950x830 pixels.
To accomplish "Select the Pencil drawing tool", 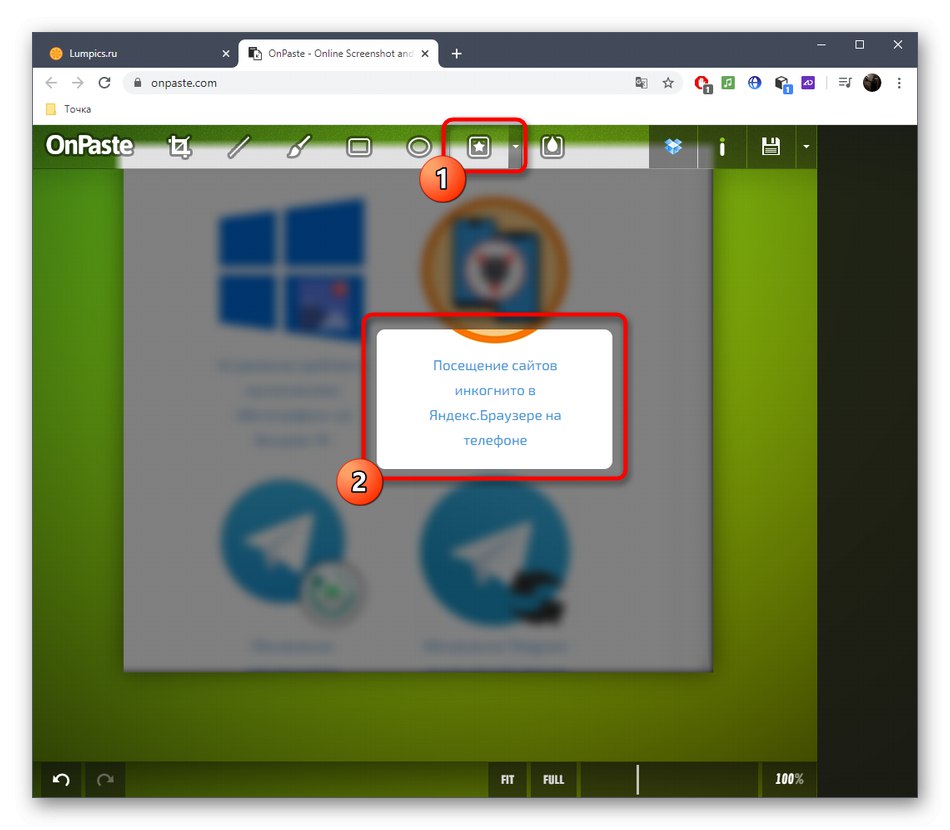I will click(x=238, y=146).
